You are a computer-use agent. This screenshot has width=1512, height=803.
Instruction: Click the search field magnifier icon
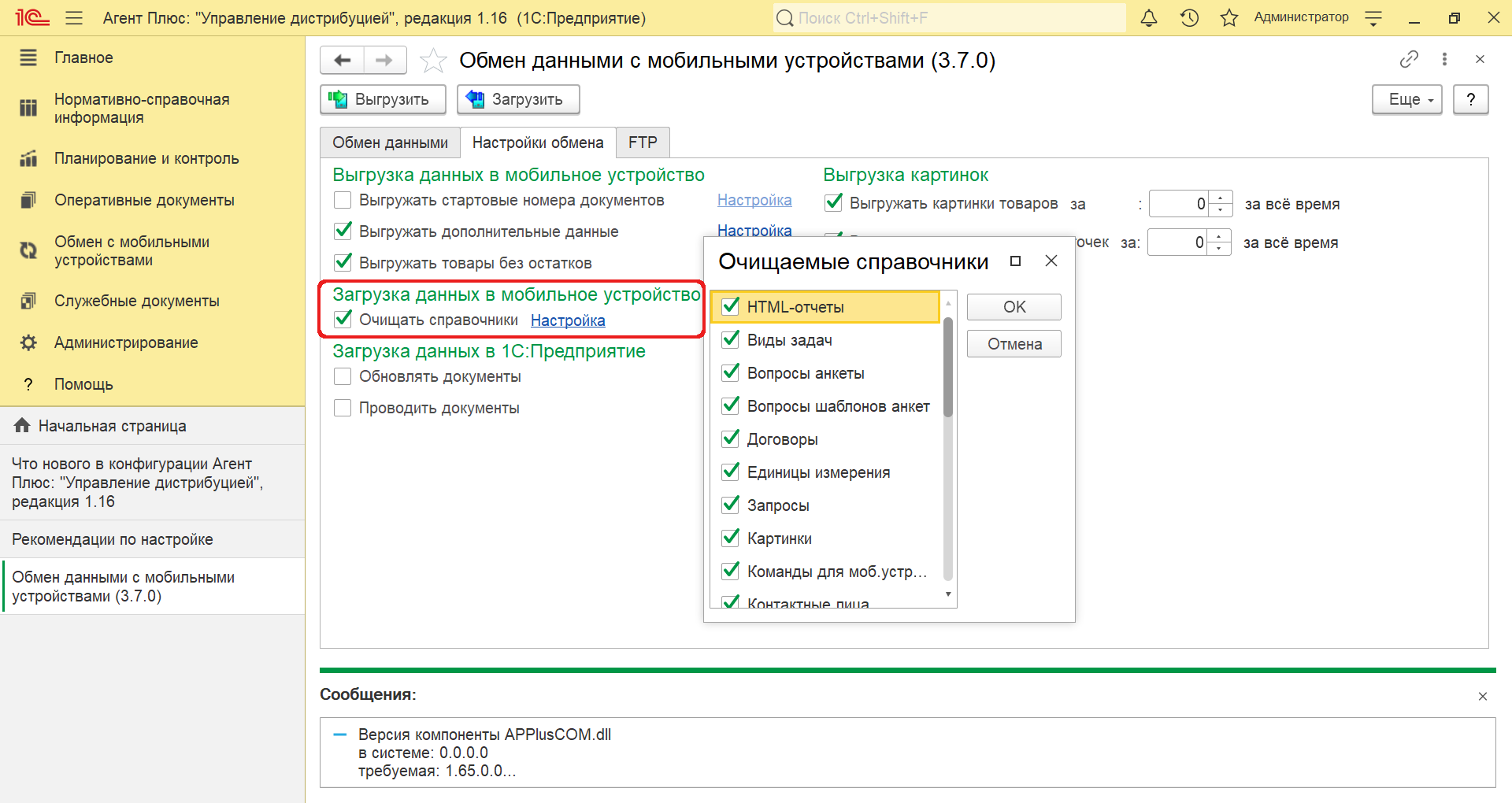coord(785,18)
